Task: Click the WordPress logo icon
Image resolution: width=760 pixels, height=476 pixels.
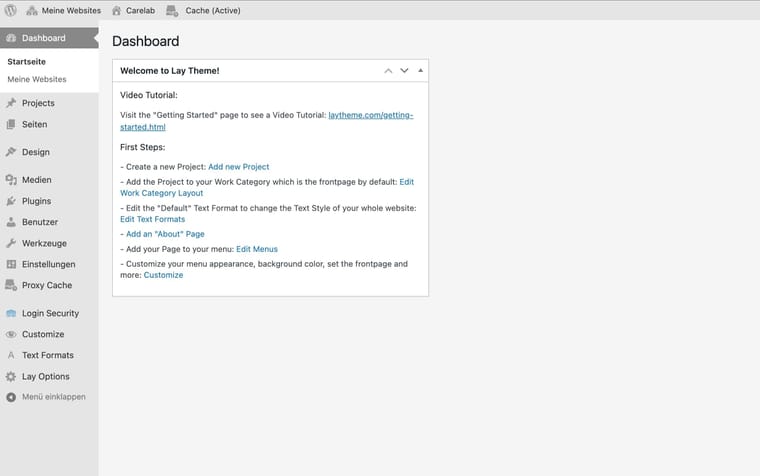Action: 10,10
